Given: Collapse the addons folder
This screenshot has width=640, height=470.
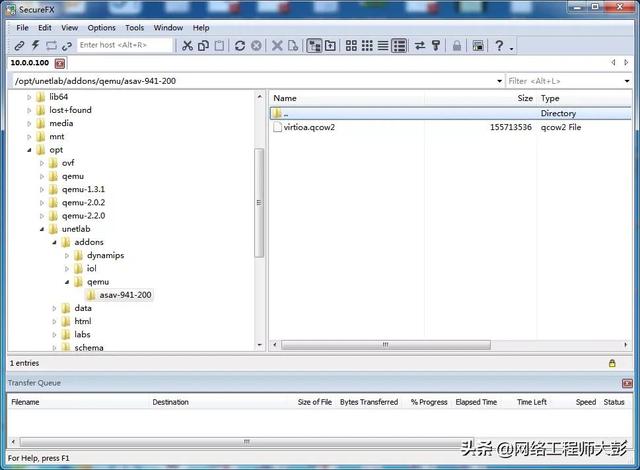Looking at the screenshot, I should point(54,242).
